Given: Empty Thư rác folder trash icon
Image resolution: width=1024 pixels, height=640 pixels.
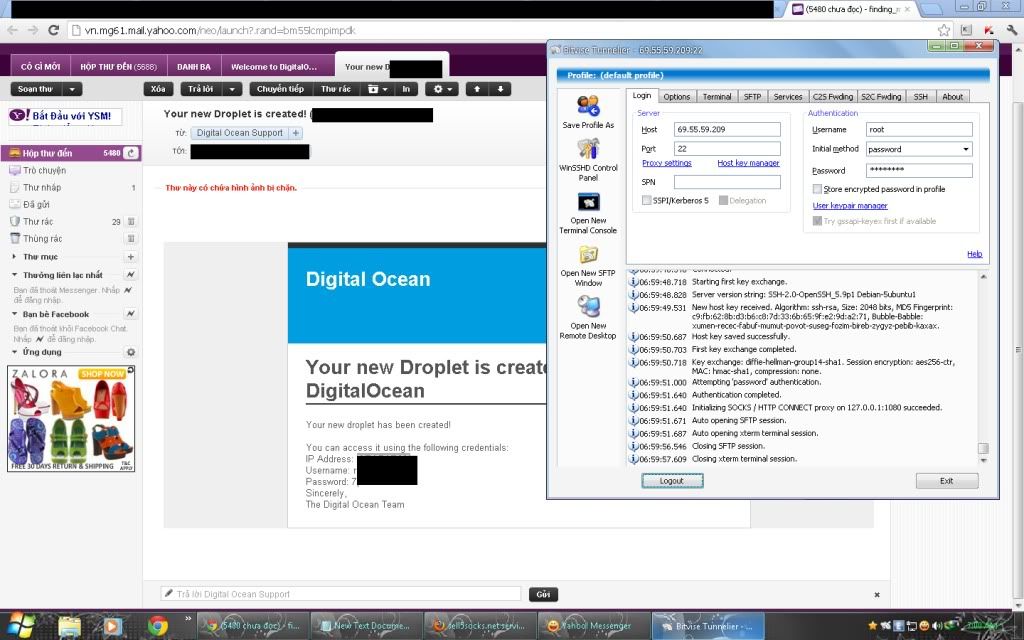Looking at the screenshot, I should [x=131, y=221].
